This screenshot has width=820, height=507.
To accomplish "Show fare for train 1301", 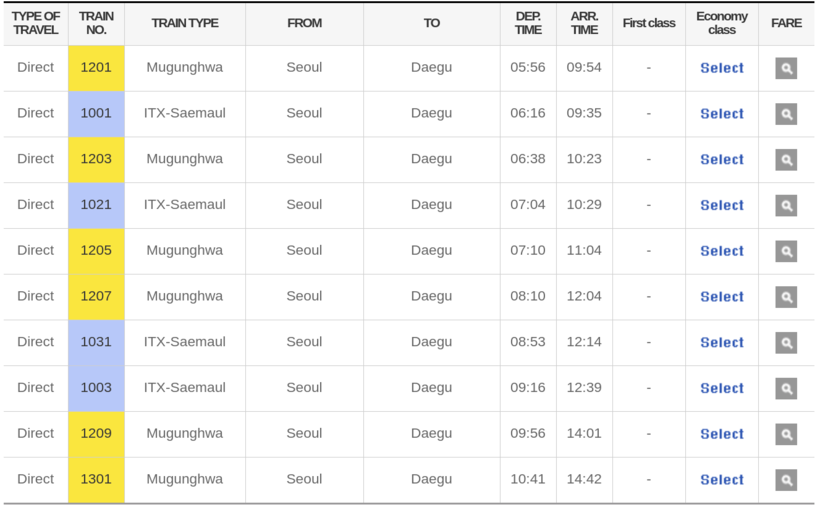I will coord(786,480).
